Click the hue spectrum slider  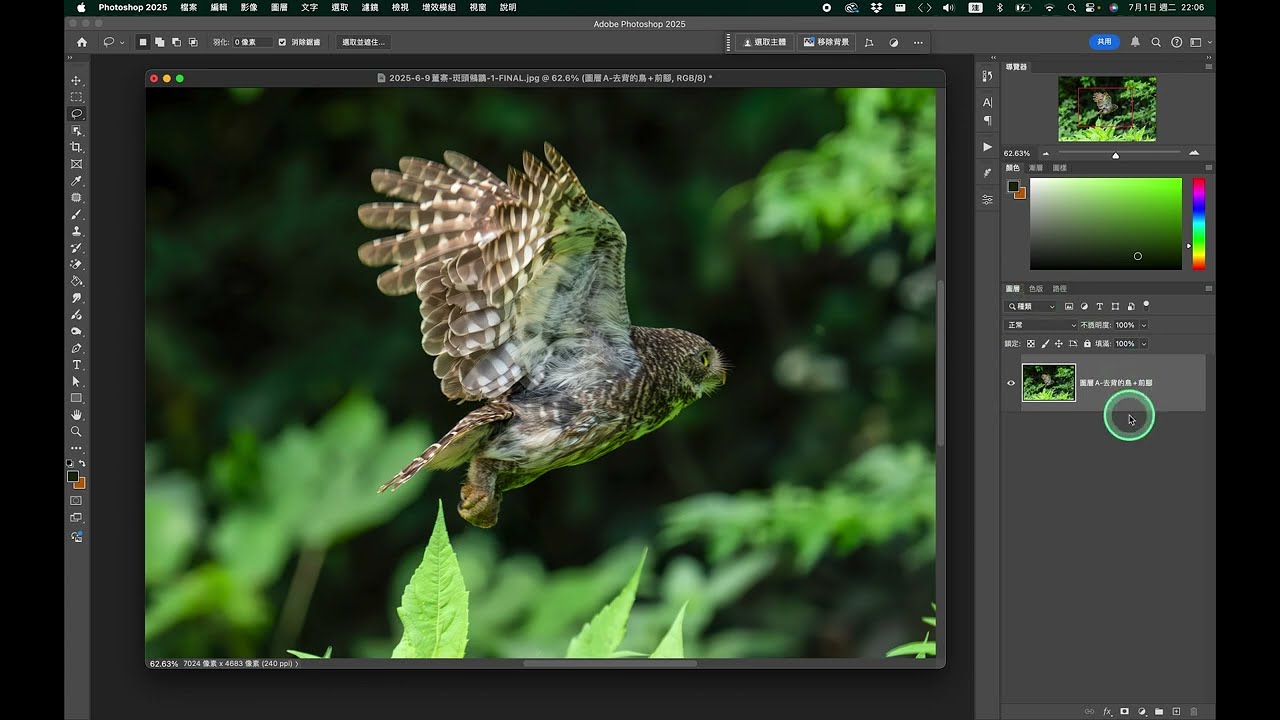1198,224
